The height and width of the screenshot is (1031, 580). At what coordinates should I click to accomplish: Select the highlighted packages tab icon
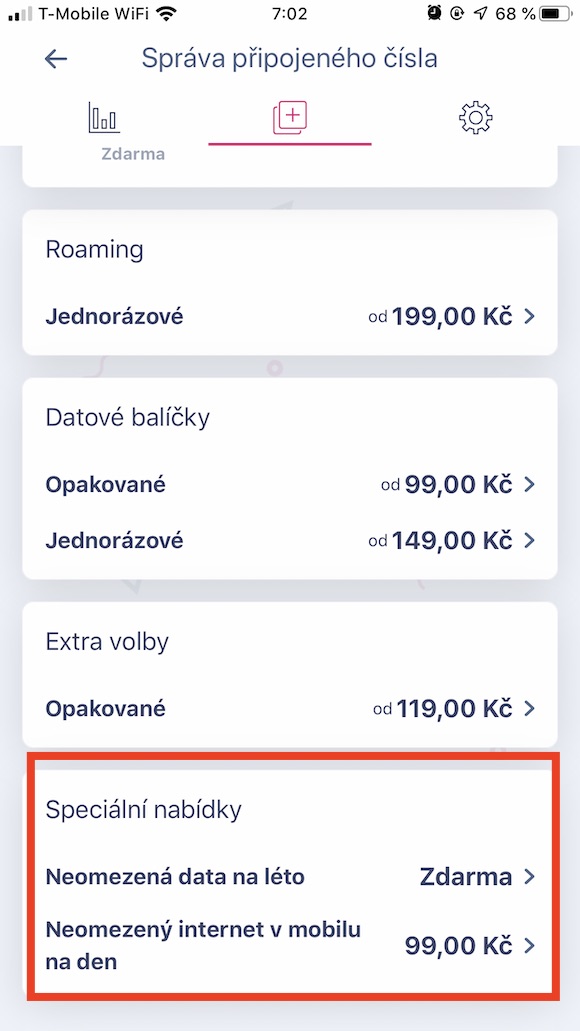click(289, 117)
